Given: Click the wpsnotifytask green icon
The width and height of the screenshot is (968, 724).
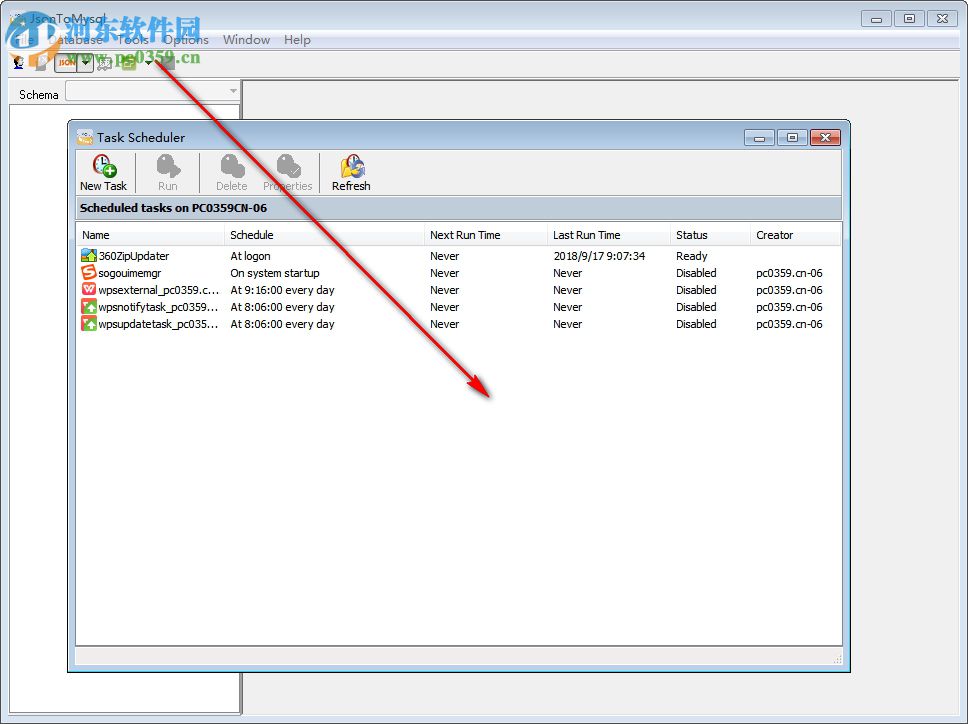Looking at the screenshot, I should coord(87,307).
